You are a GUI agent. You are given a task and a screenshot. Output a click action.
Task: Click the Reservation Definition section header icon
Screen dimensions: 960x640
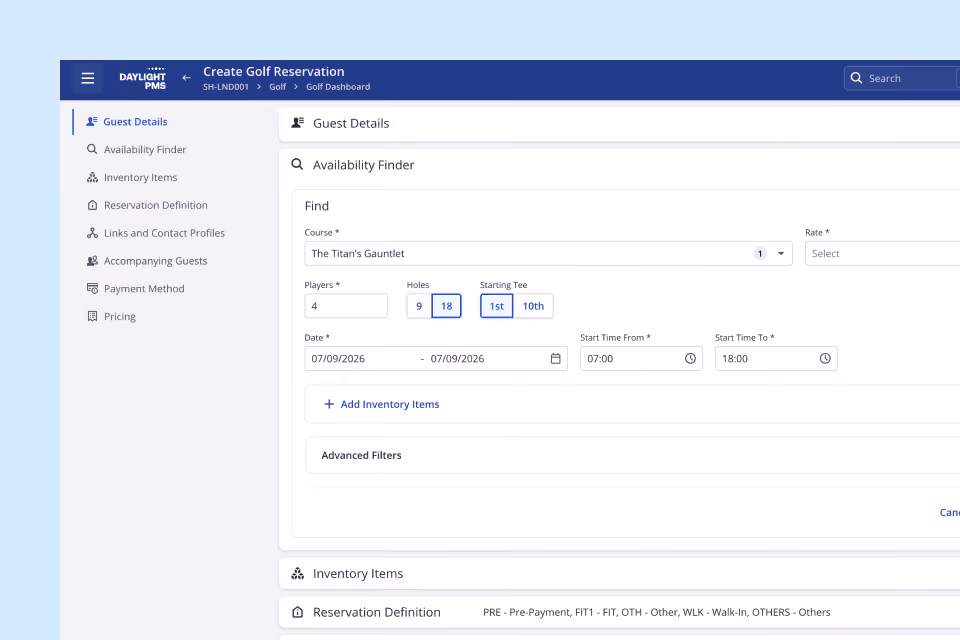[298, 612]
